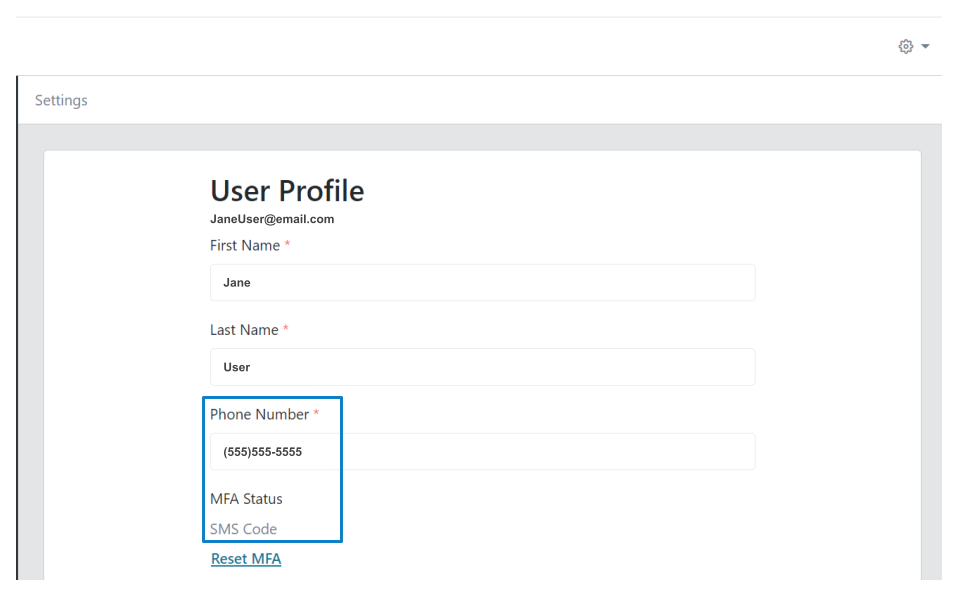
Task: Click the Phone Number field showing (555)555-5555
Action: point(482,451)
